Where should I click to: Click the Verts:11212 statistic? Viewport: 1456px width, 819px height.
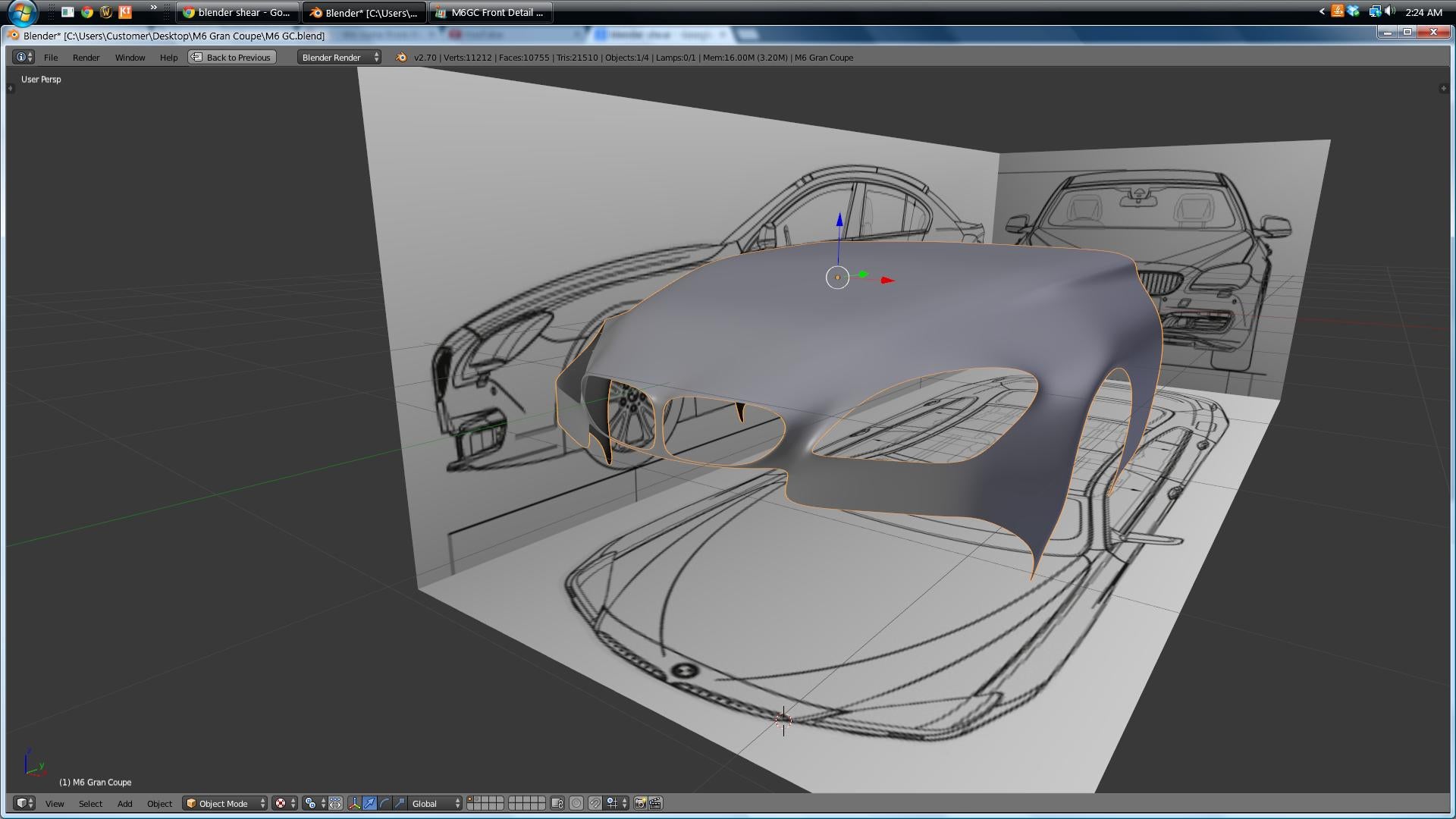(467, 58)
